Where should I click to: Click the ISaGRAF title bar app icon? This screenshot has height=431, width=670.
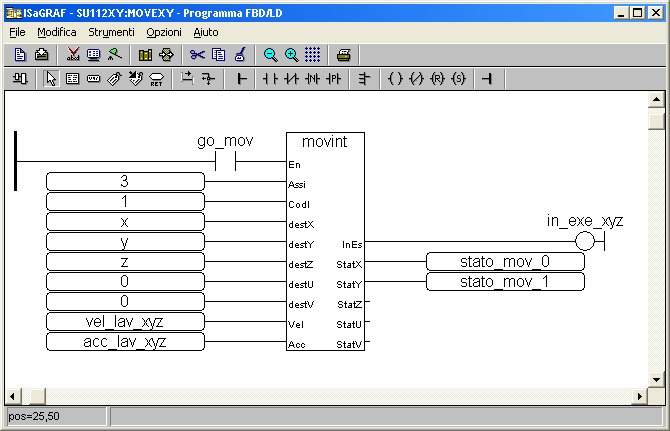coord(14,13)
